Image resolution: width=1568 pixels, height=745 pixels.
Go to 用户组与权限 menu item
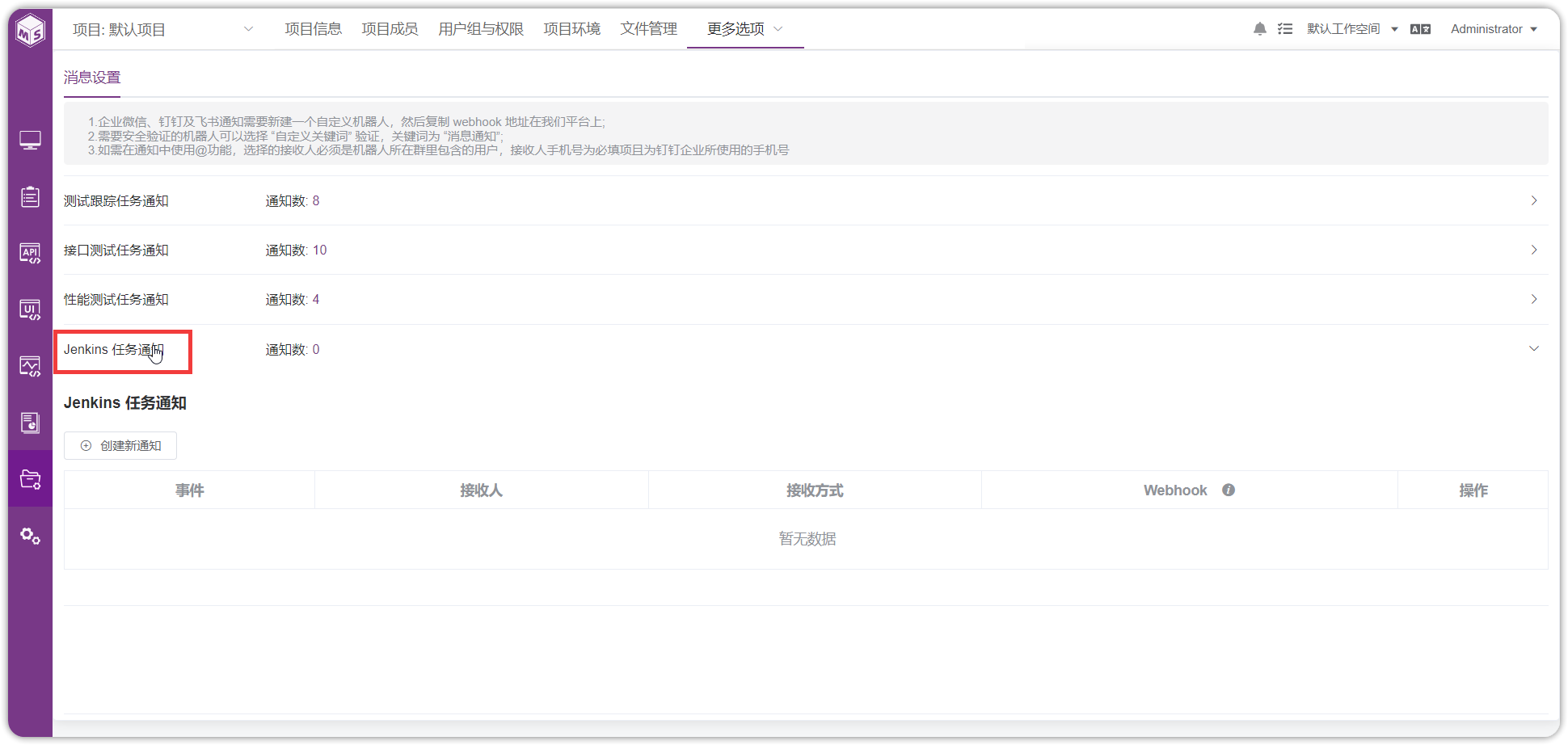pyautogui.click(x=481, y=29)
